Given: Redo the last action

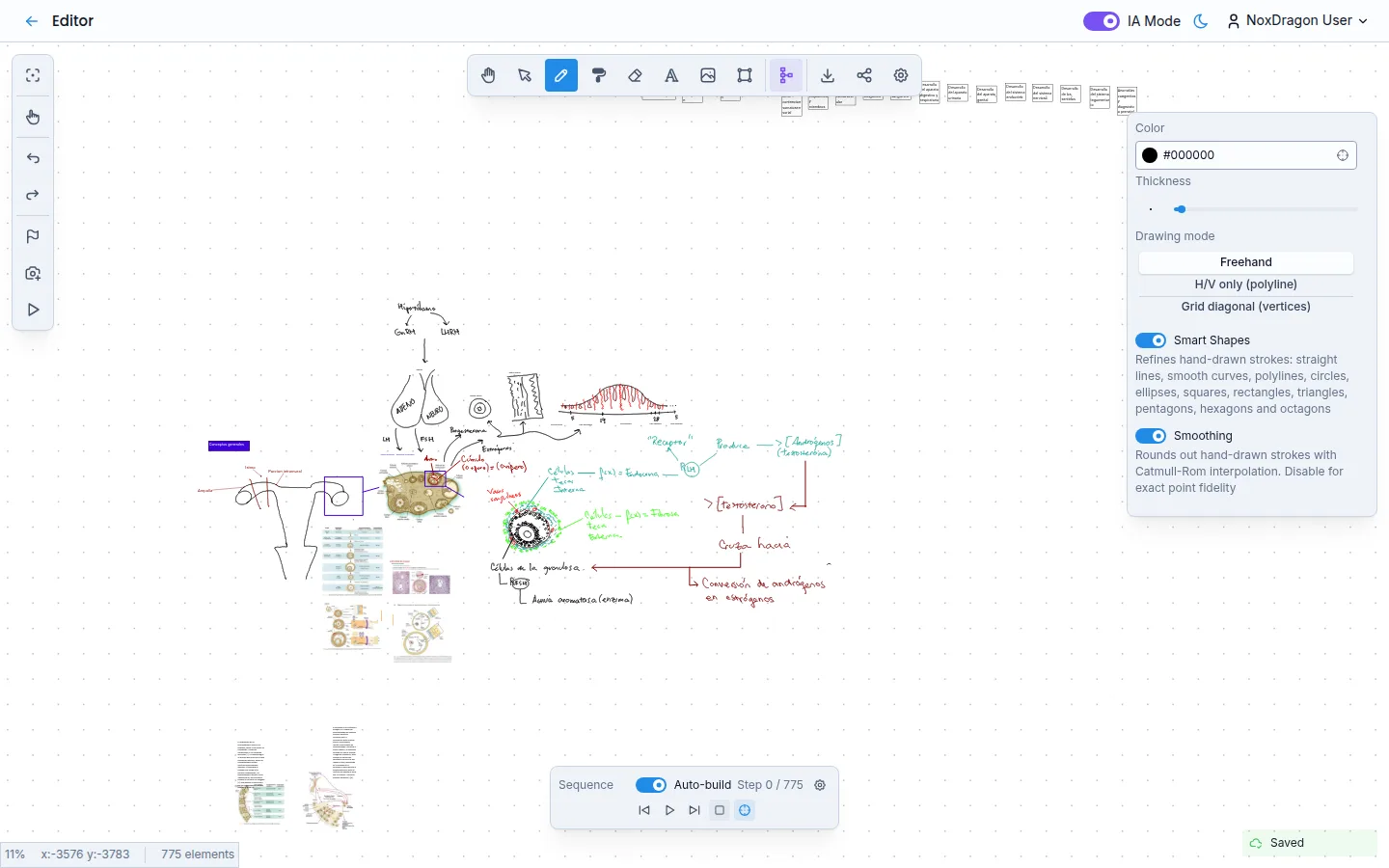Looking at the screenshot, I should (x=33, y=195).
